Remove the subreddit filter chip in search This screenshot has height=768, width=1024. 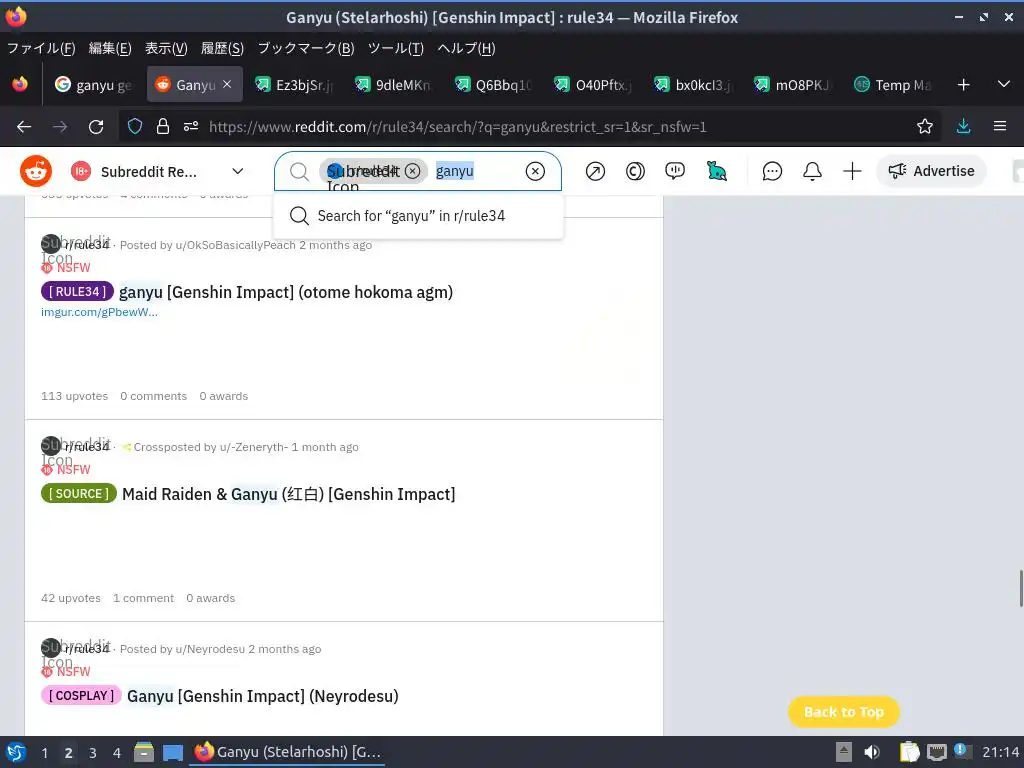[412, 171]
